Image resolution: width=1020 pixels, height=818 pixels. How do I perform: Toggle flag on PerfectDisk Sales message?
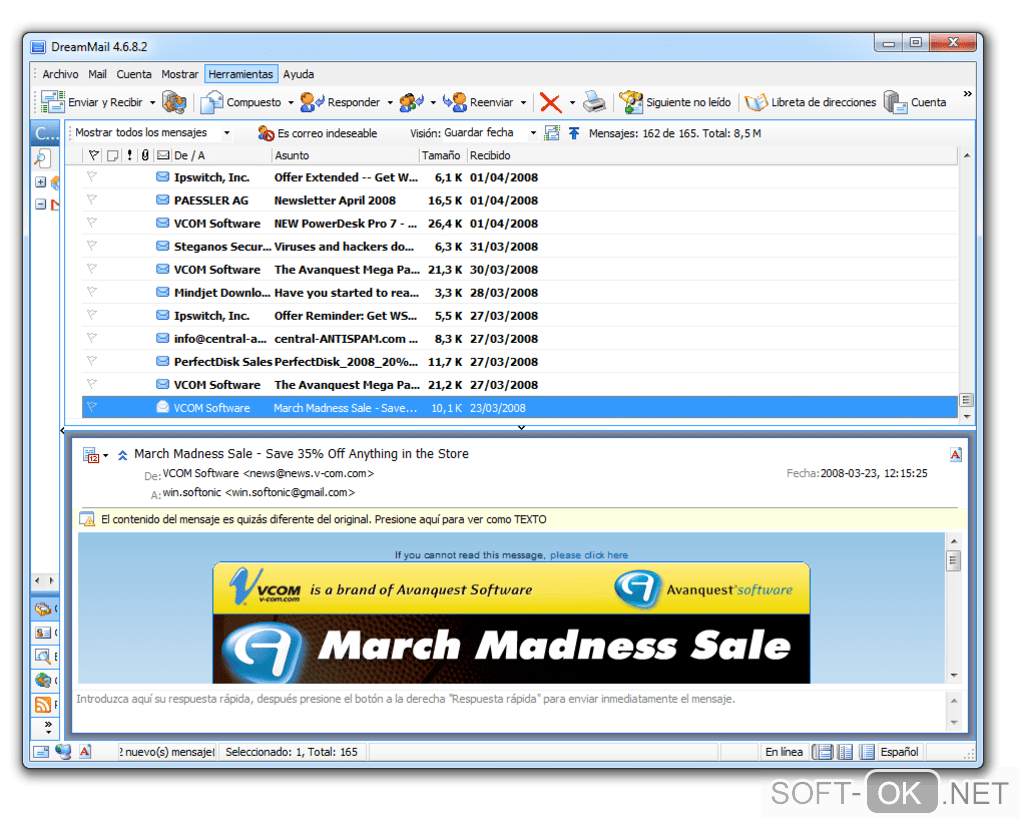click(x=92, y=361)
